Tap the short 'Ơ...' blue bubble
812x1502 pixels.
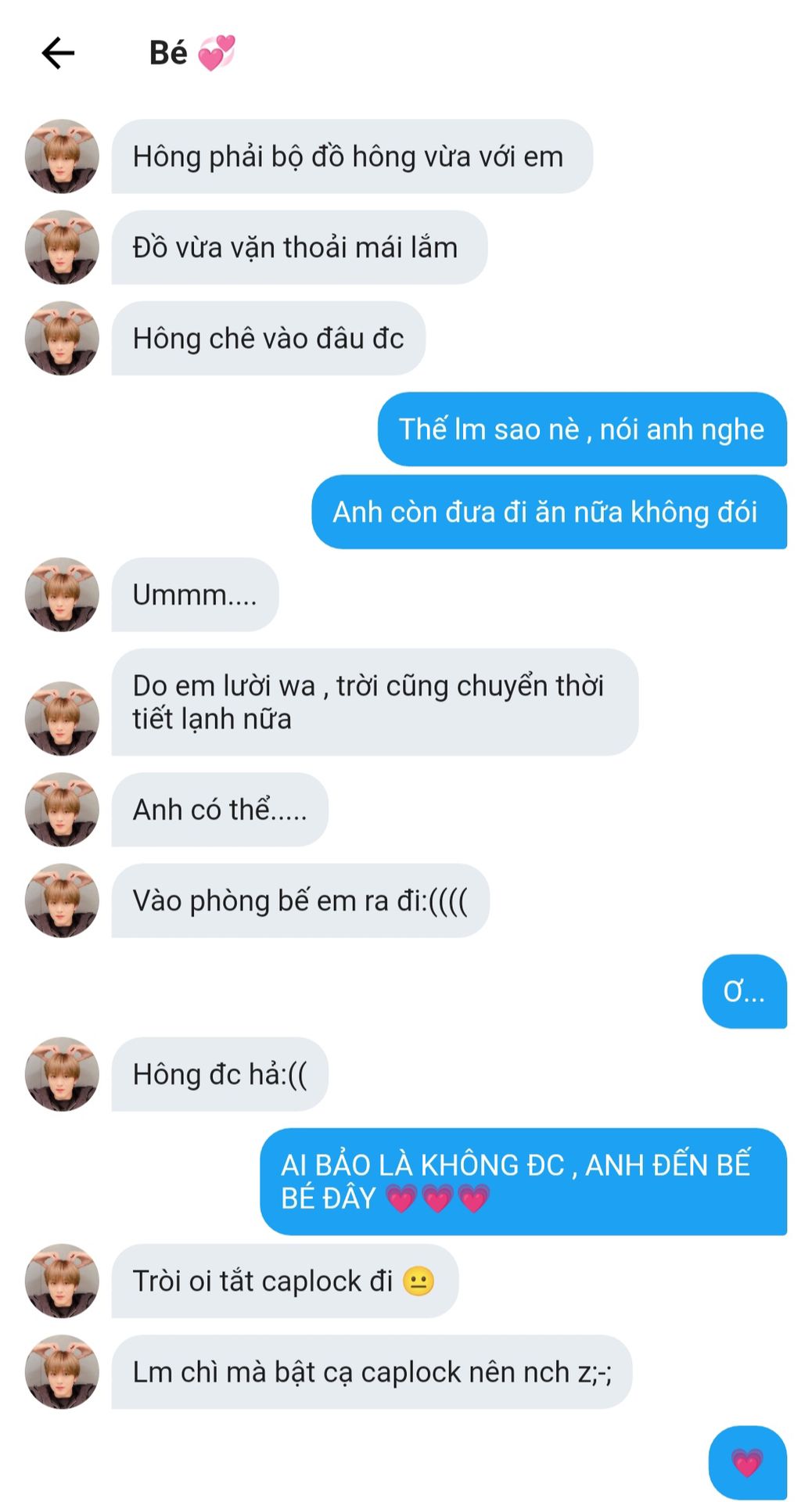pyautogui.click(x=745, y=991)
